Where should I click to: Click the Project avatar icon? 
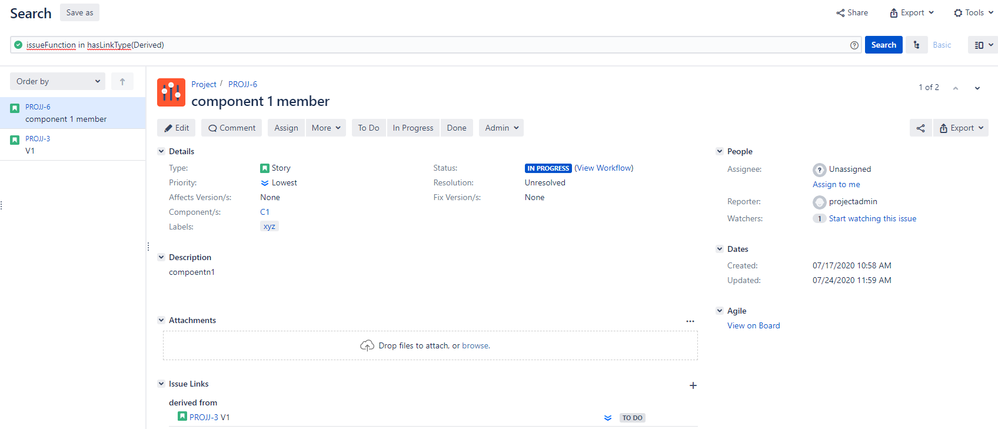[171, 92]
